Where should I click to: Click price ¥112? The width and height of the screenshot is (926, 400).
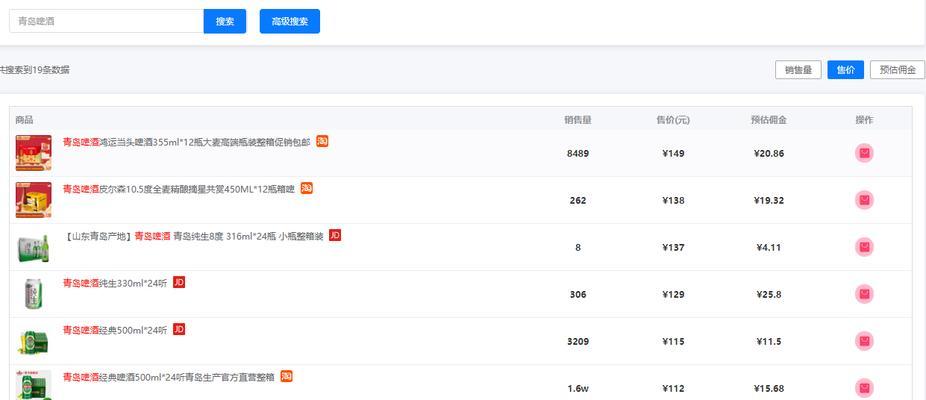pyautogui.click(x=673, y=389)
